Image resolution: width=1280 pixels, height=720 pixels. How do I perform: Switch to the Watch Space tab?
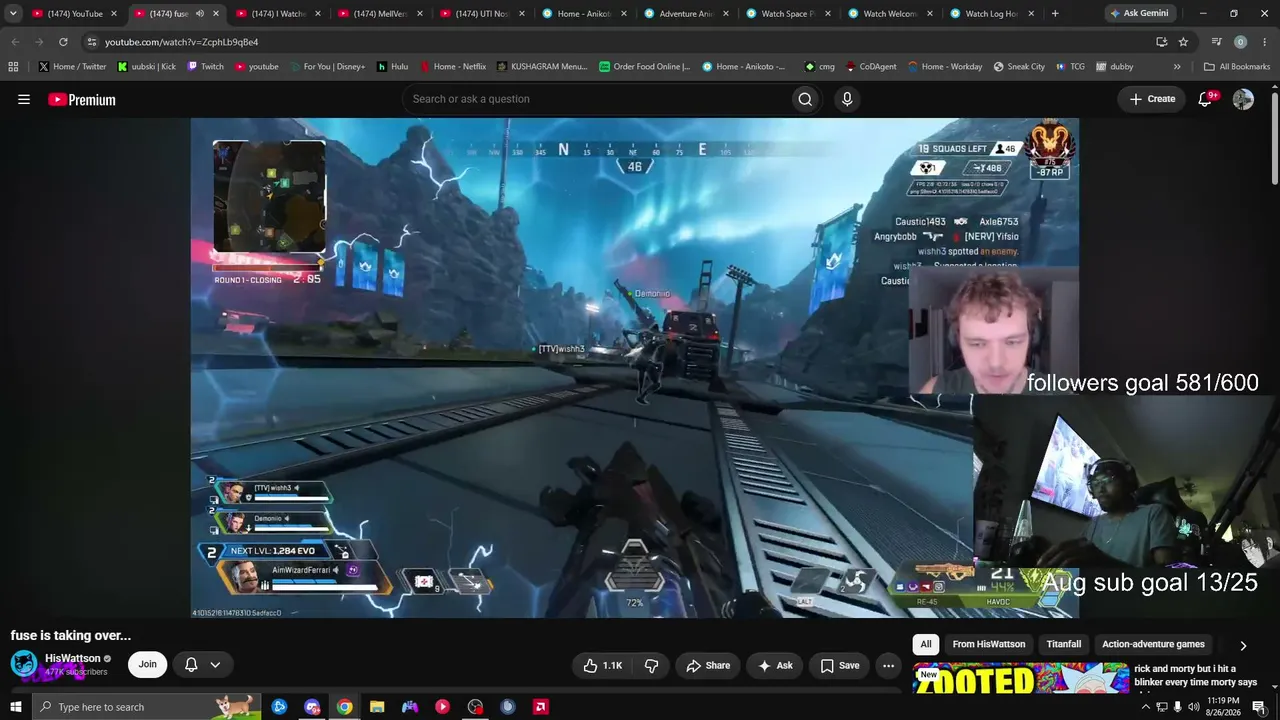(788, 14)
